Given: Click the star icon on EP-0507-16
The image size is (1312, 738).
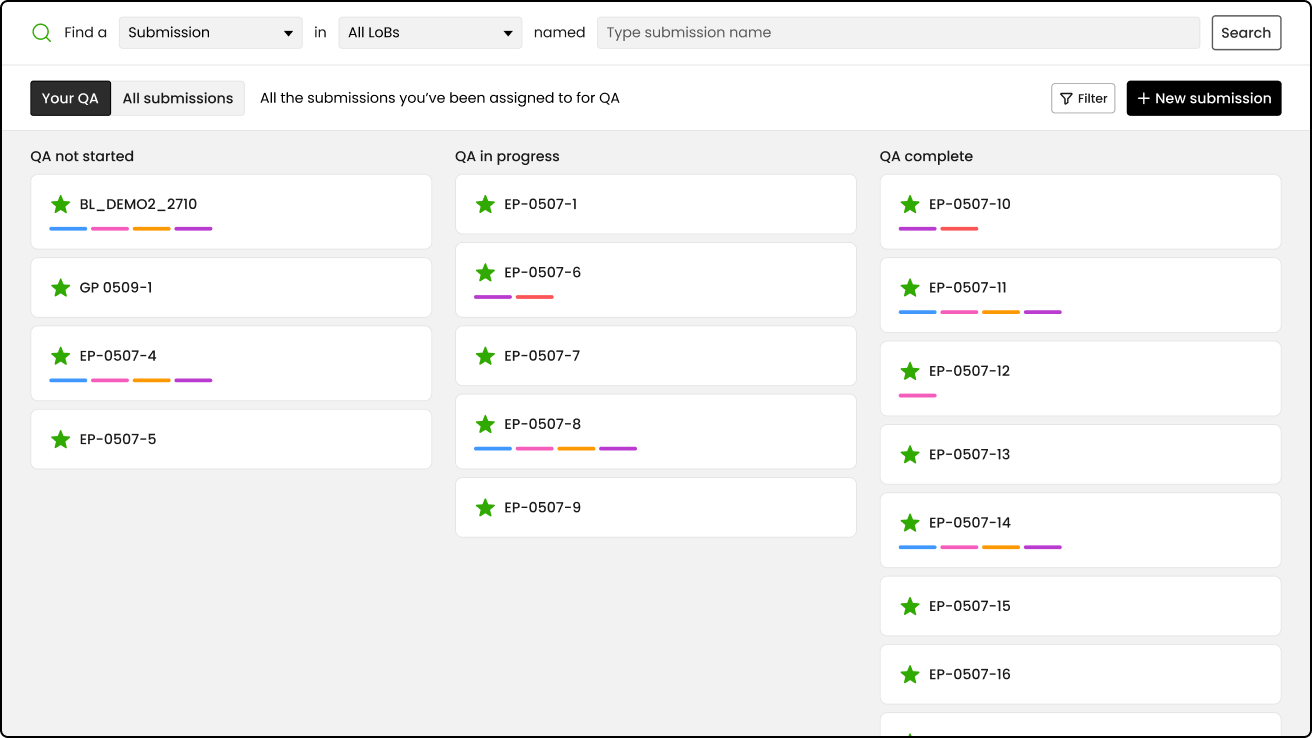Looking at the screenshot, I should point(909,675).
